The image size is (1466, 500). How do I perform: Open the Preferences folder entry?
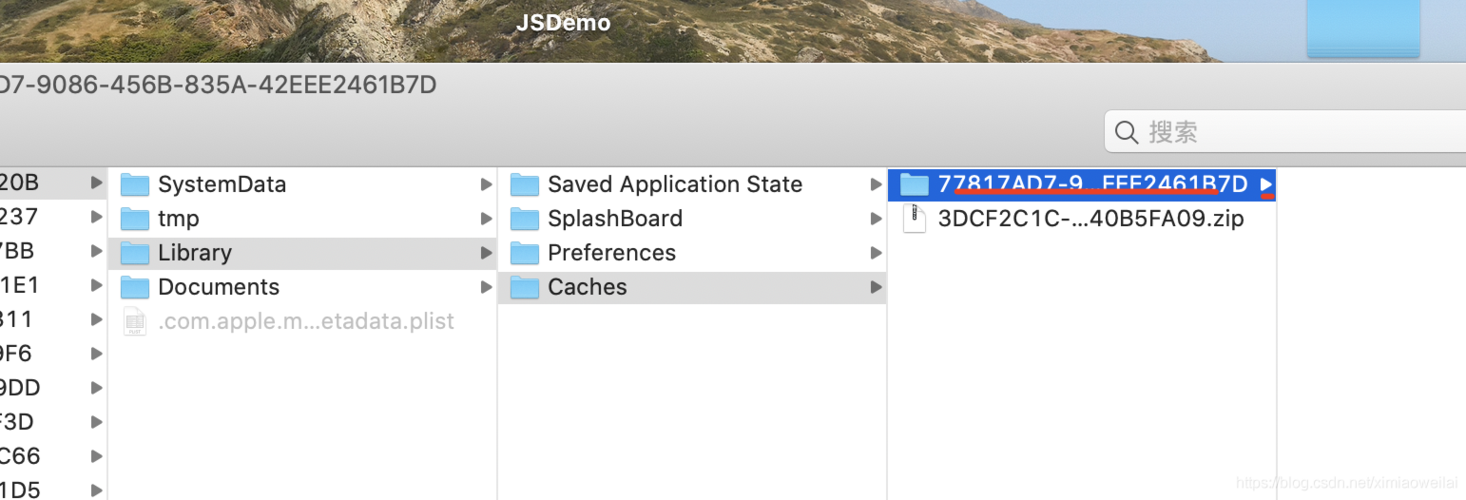(x=692, y=253)
